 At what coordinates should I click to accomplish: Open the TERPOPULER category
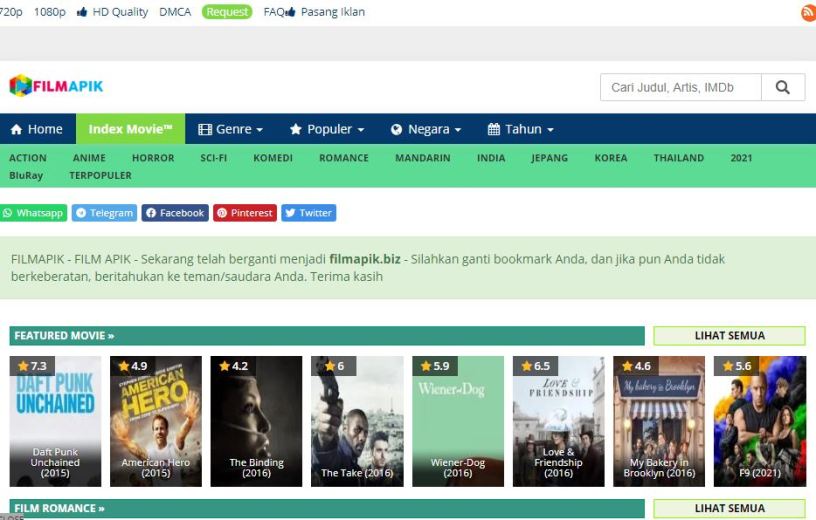pos(100,175)
